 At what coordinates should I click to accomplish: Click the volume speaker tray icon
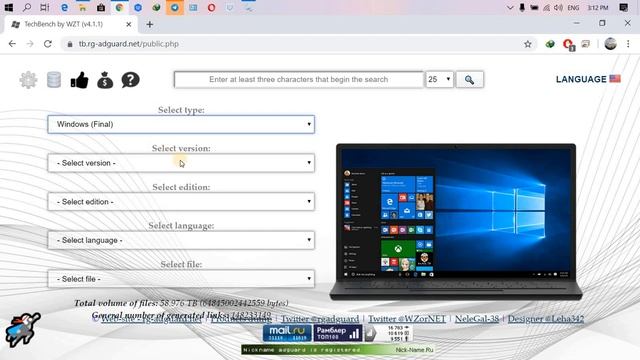pyautogui.click(x=559, y=7)
